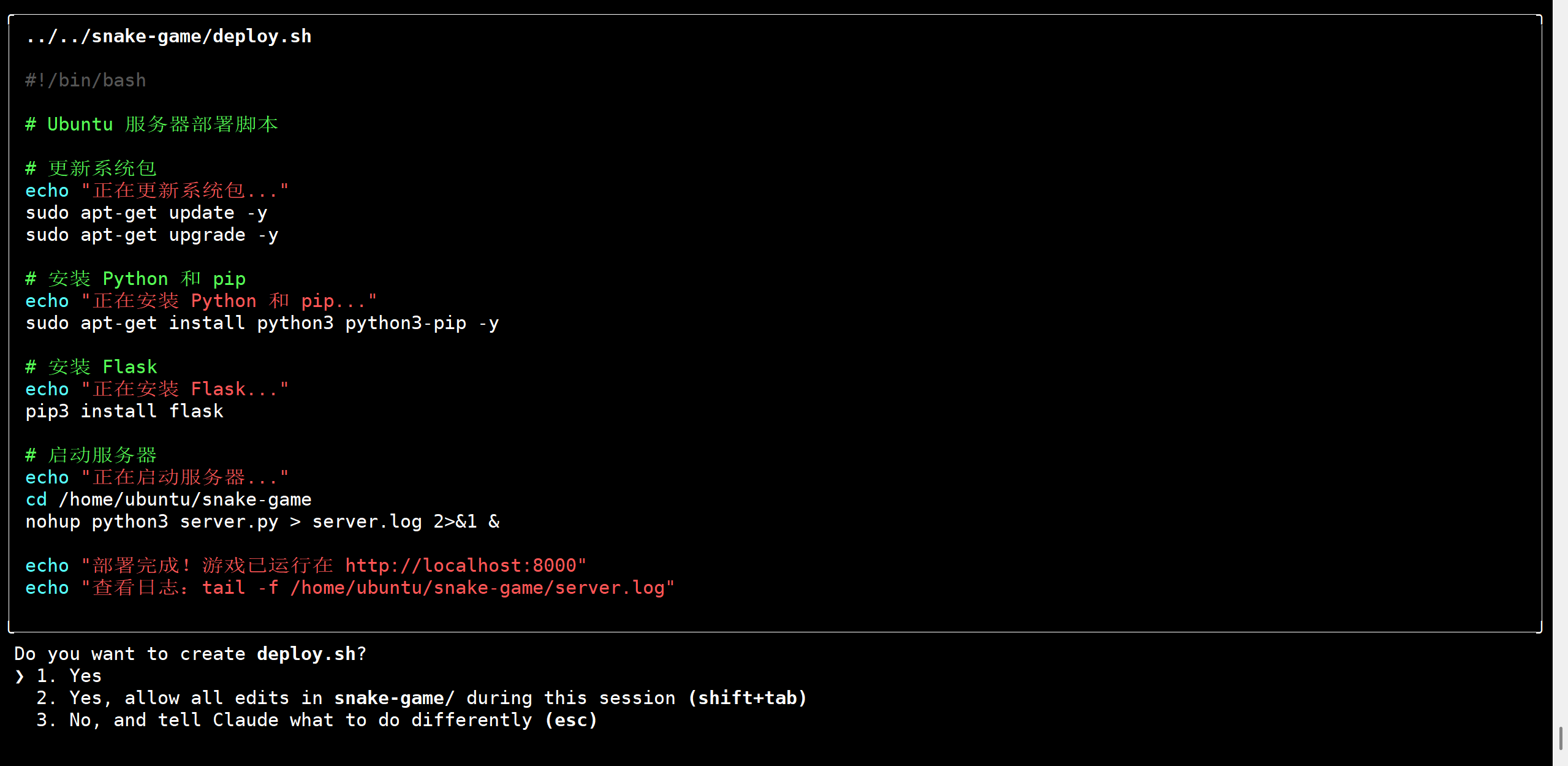Select the "1. Yes" option
The image size is (1568, 766).
pos(69,676)
